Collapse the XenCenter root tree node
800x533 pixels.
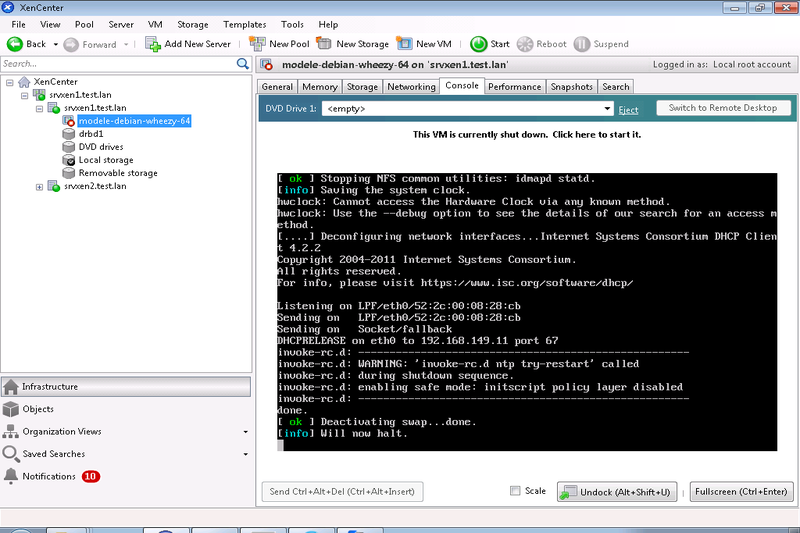coord(10,82)
